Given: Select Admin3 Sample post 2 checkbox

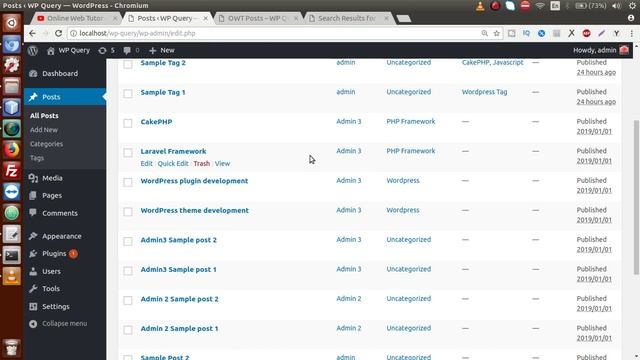Looking at the screenshot, I should (x=128, y=241).
